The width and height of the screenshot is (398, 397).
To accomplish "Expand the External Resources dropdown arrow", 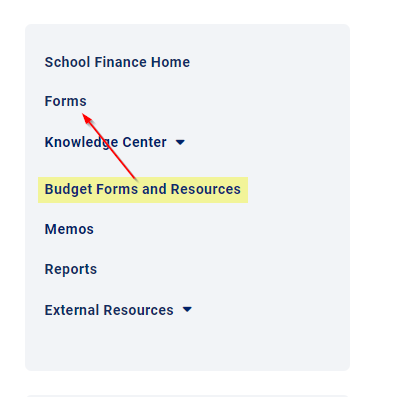I will (x=187, y=310).
